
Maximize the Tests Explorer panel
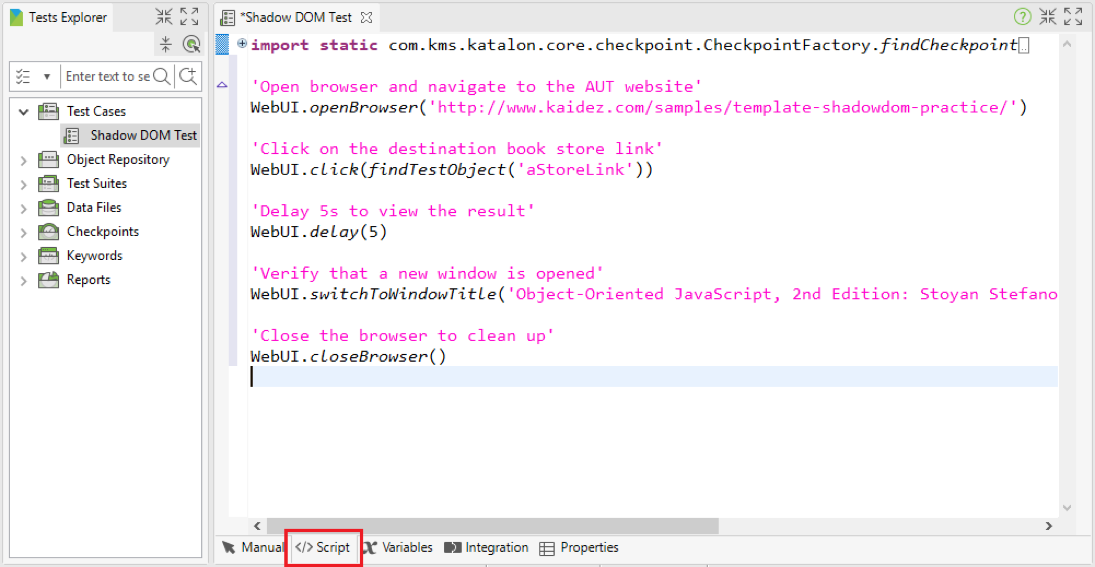point(189,17)
